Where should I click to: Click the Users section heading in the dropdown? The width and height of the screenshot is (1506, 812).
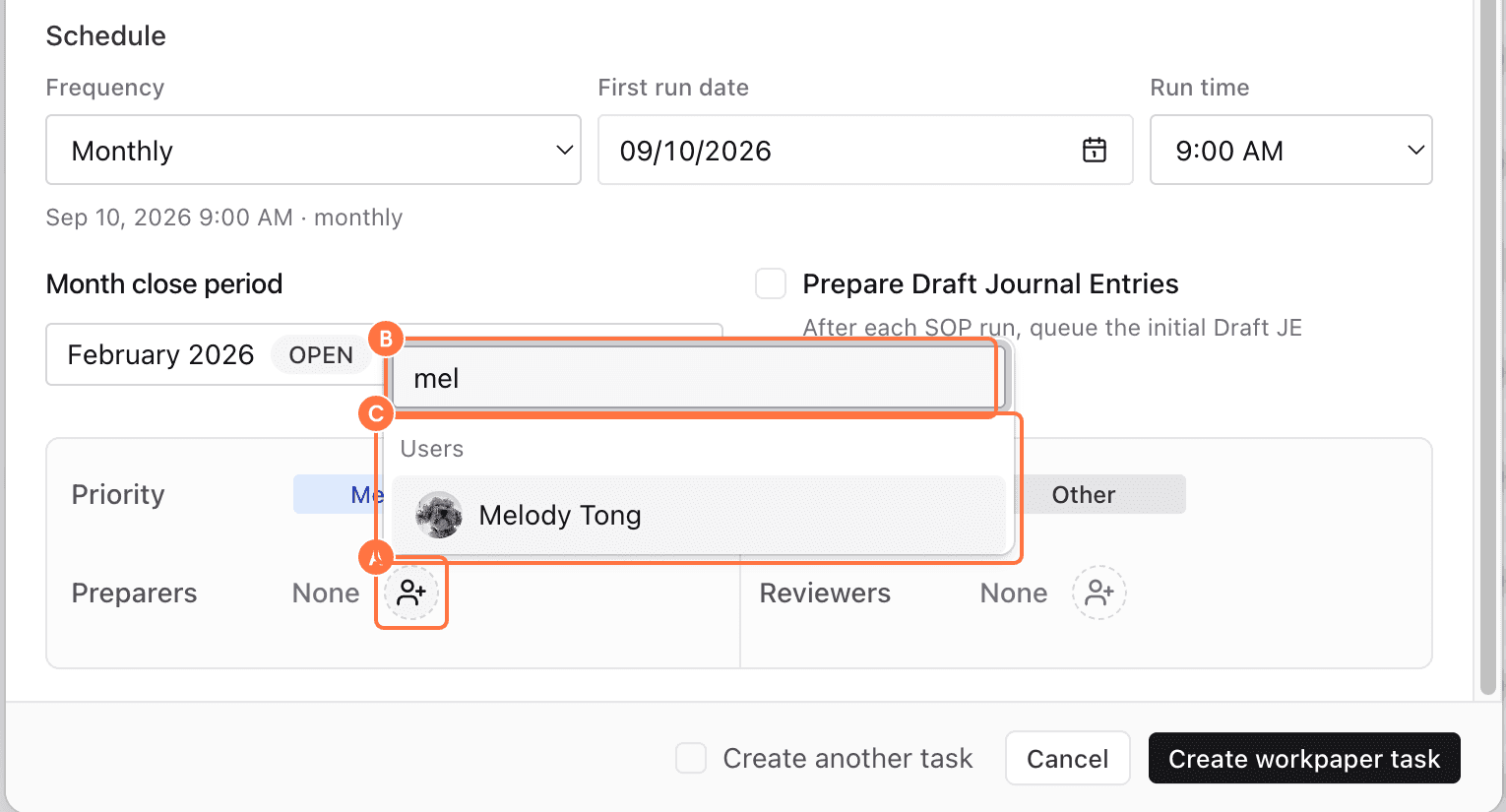tap(432, 449)
